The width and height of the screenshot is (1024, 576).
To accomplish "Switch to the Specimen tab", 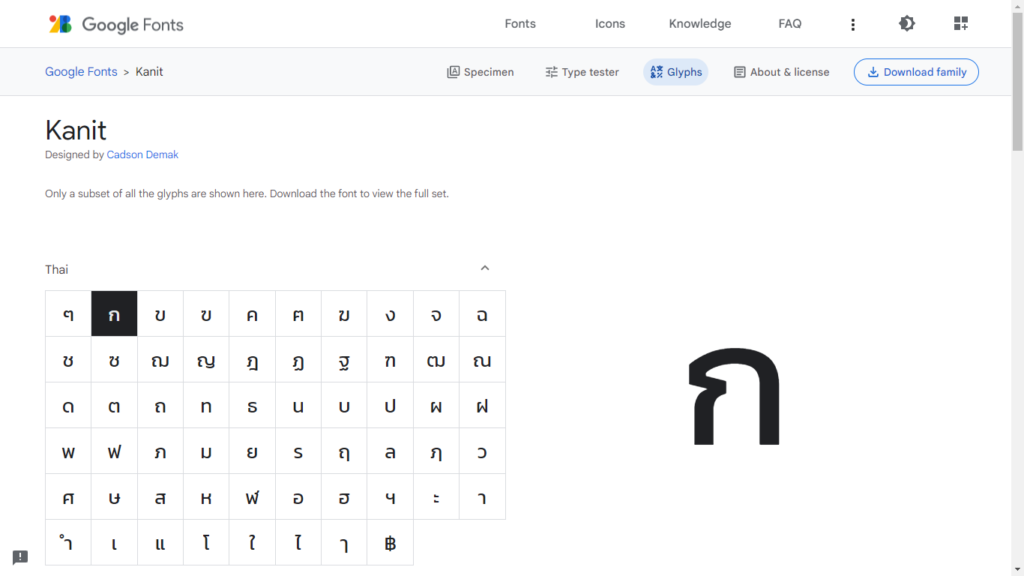I will (x=480, y=72).
